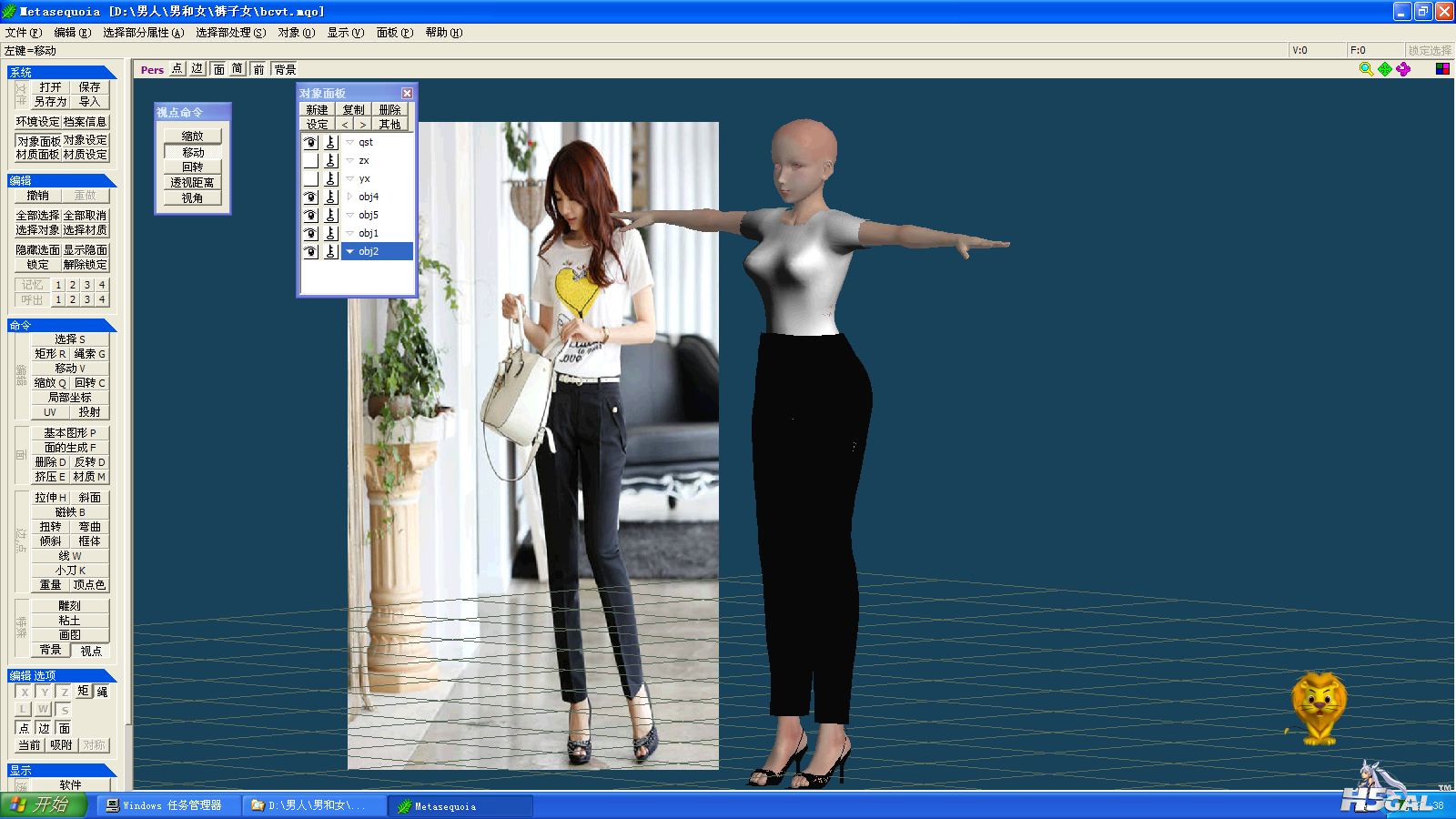
Task: Click the 顶点色 vertex color command
Action: (89, 585)
